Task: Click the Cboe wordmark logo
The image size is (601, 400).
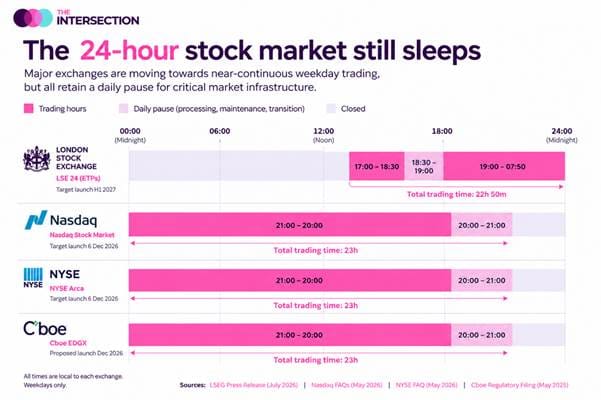Action: [44, 328]
